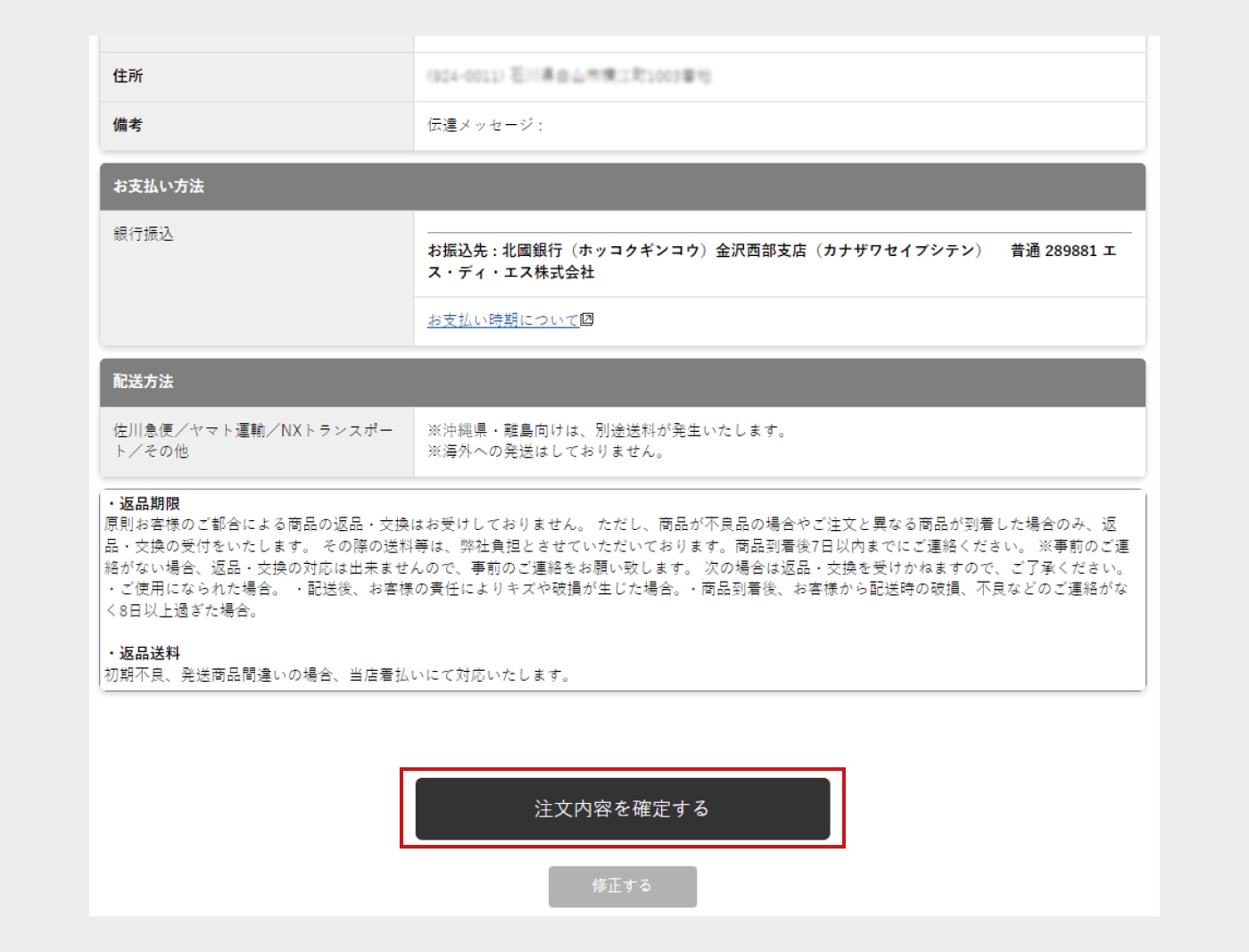Click the 海外への発送 notice line
This screenshot has width=1249, height=952.
coord(546,451)
